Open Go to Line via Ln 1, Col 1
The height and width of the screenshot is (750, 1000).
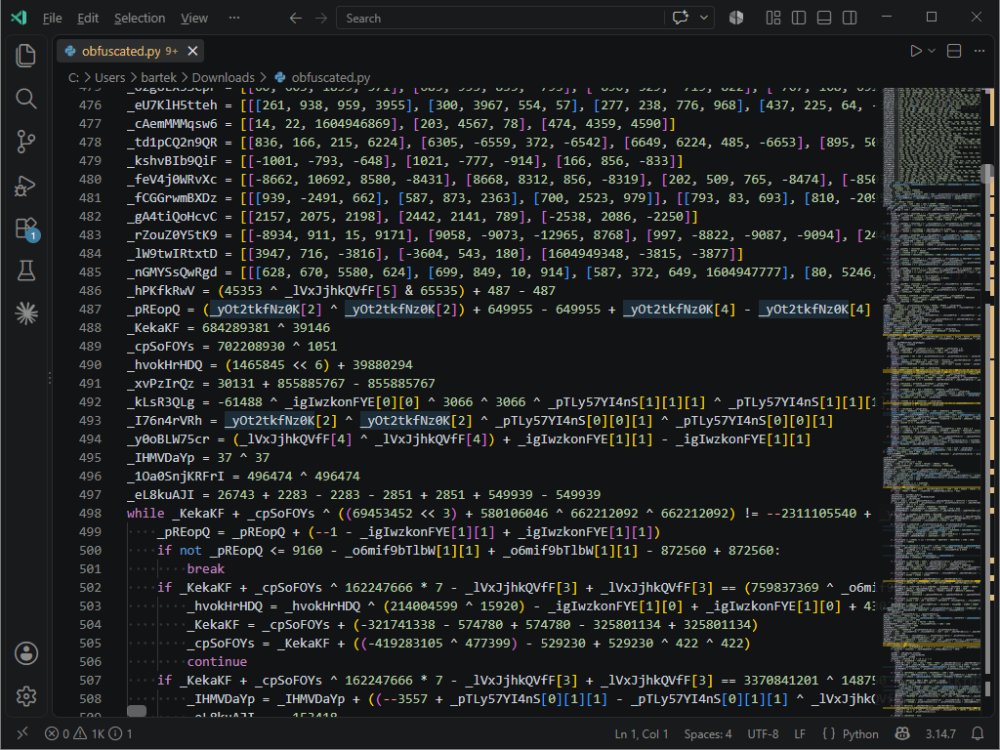641,734
